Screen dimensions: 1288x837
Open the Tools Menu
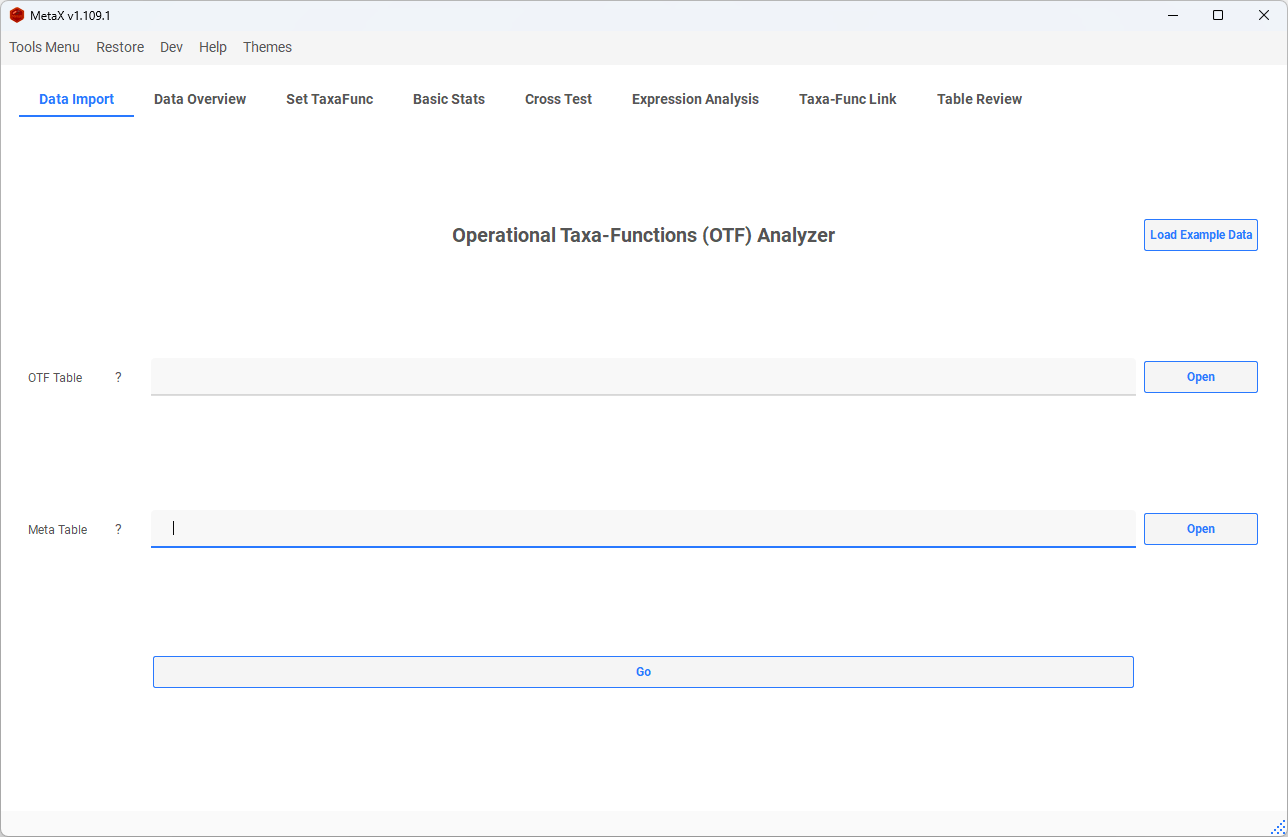point(45,47)
